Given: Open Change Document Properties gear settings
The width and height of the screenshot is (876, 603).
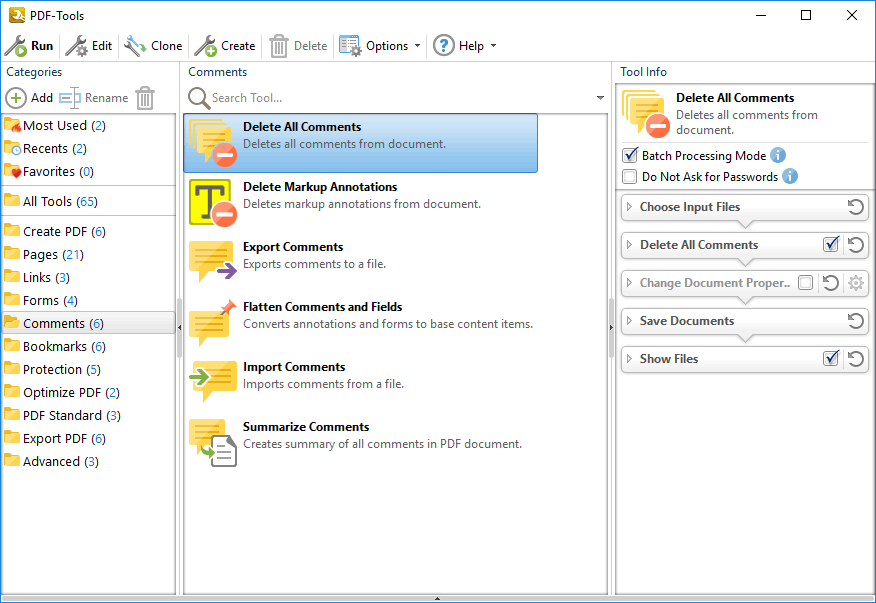Looking at the screenshot, I should point(856,283).
